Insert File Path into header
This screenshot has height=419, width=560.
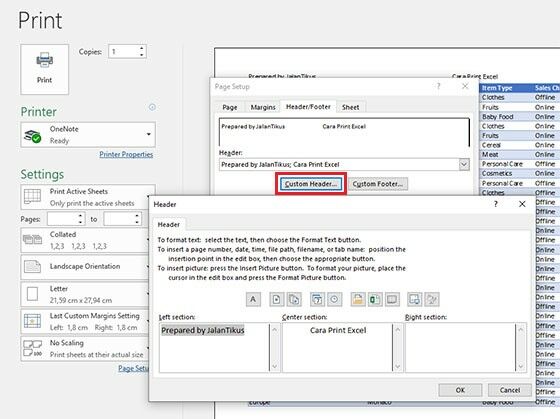click(358, 299)
